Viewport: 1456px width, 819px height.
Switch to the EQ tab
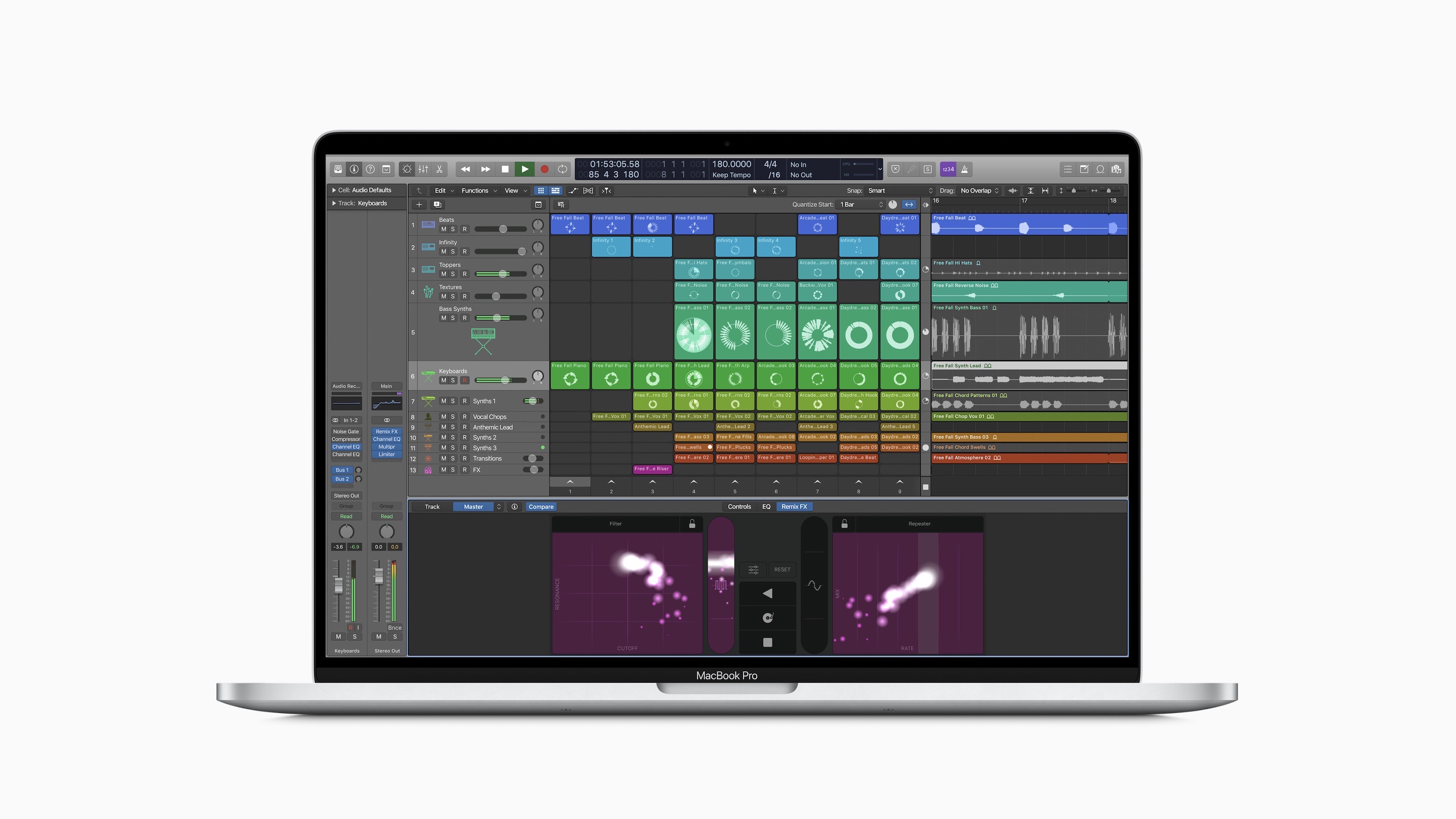click(x=766, y=506)
